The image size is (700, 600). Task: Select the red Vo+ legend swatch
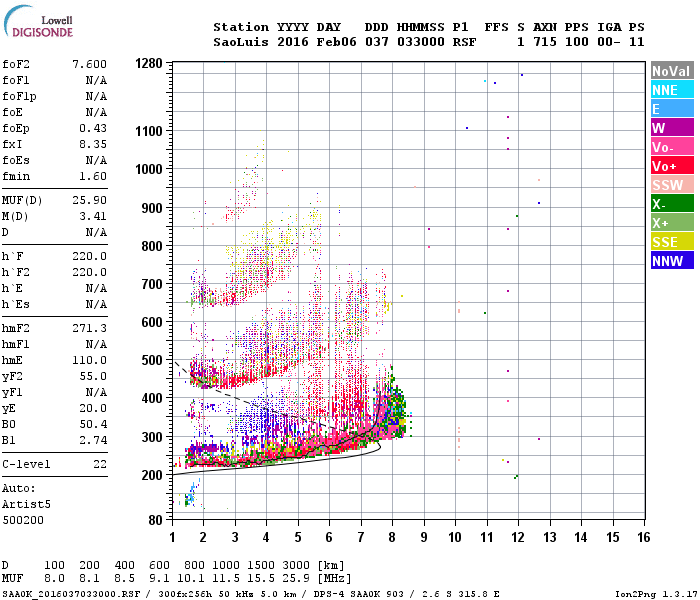click(672, 166)
